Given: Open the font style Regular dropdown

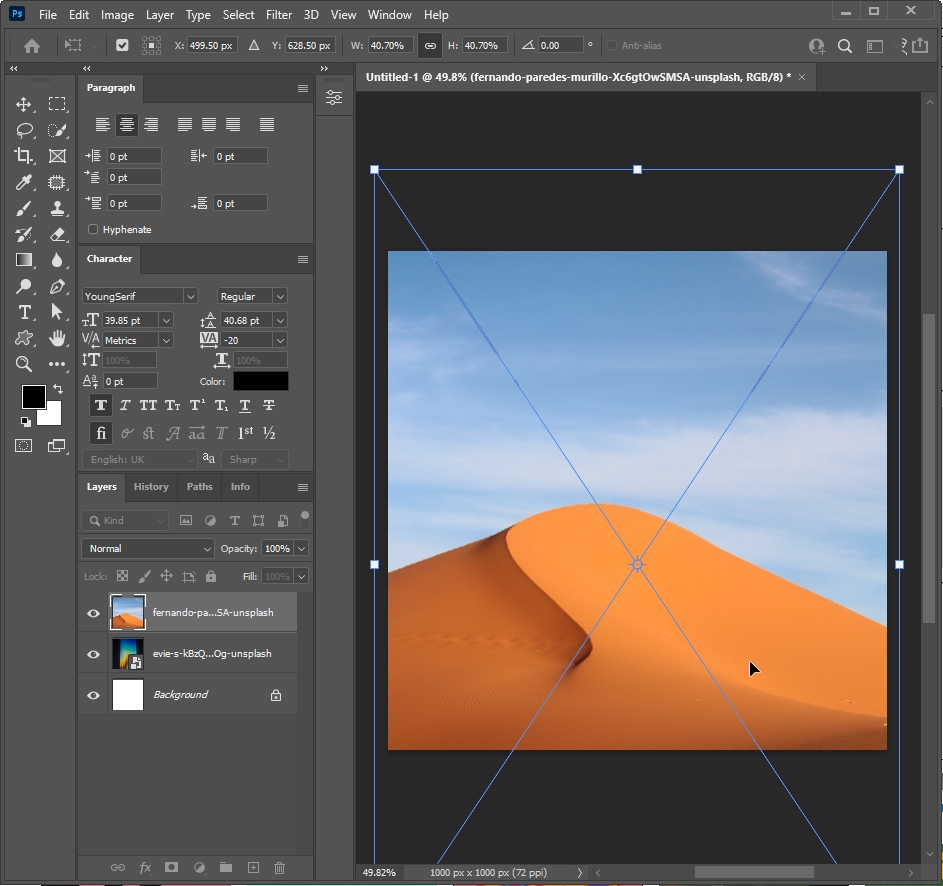Looking at the screenshot, I should (x=280, y=296).
